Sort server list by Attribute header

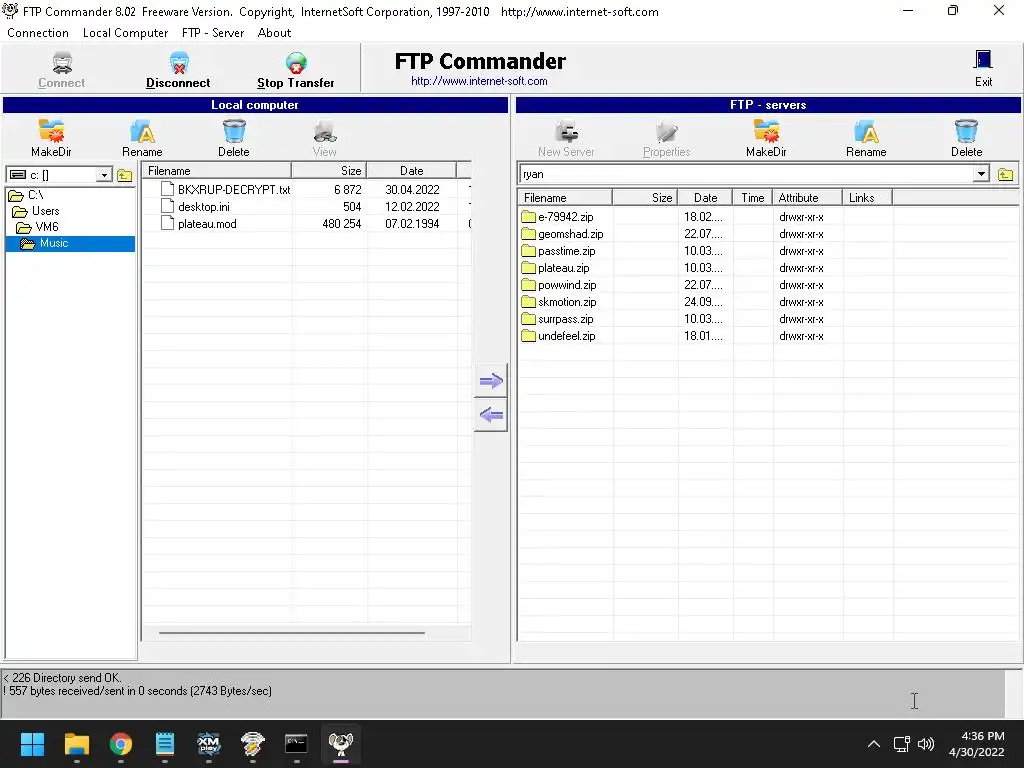[807, 198]
